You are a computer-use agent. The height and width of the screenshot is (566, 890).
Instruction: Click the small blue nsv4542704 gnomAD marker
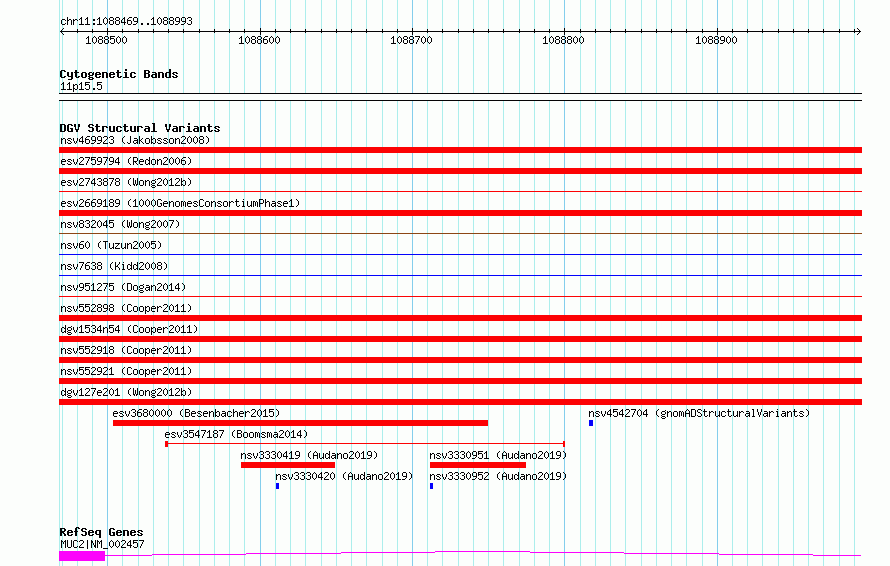[x=591, y=423]
